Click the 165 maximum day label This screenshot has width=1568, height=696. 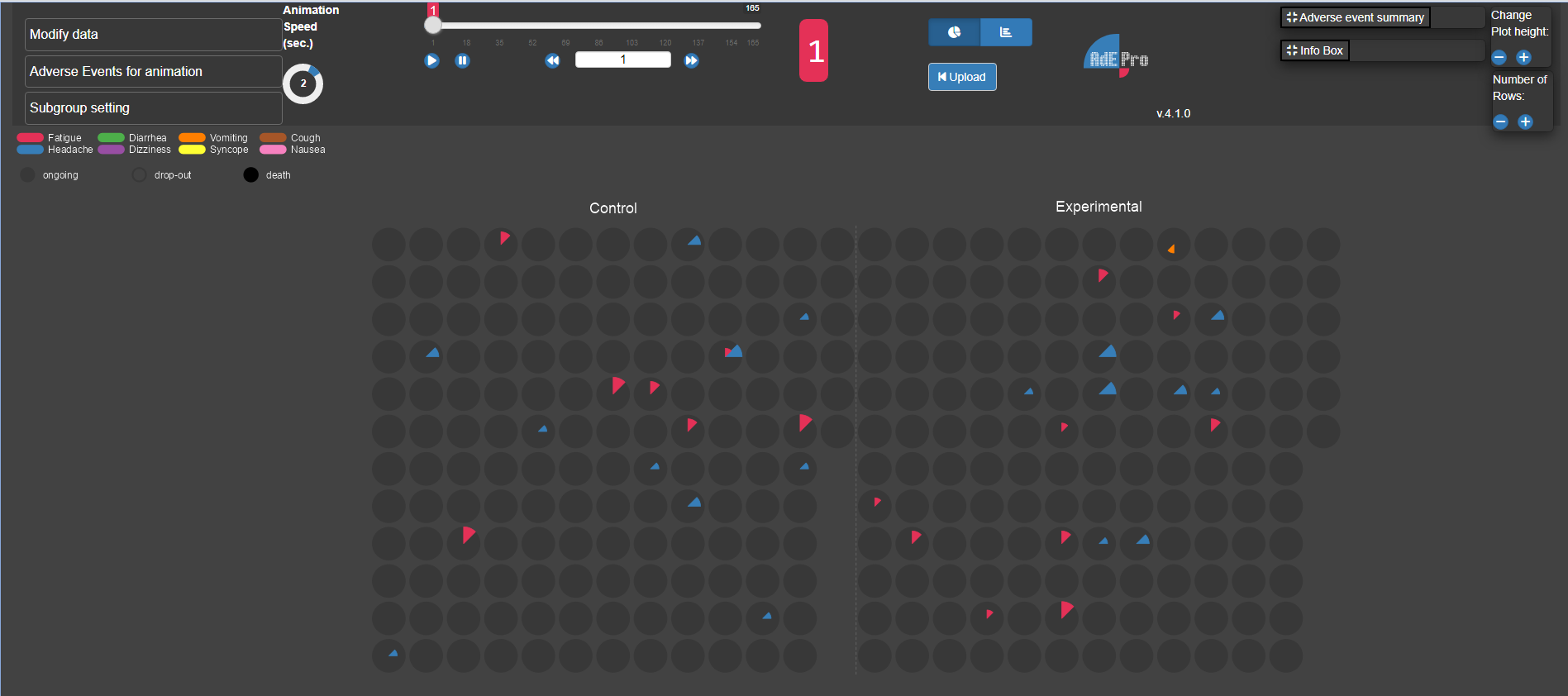click(x=752, y=8)
